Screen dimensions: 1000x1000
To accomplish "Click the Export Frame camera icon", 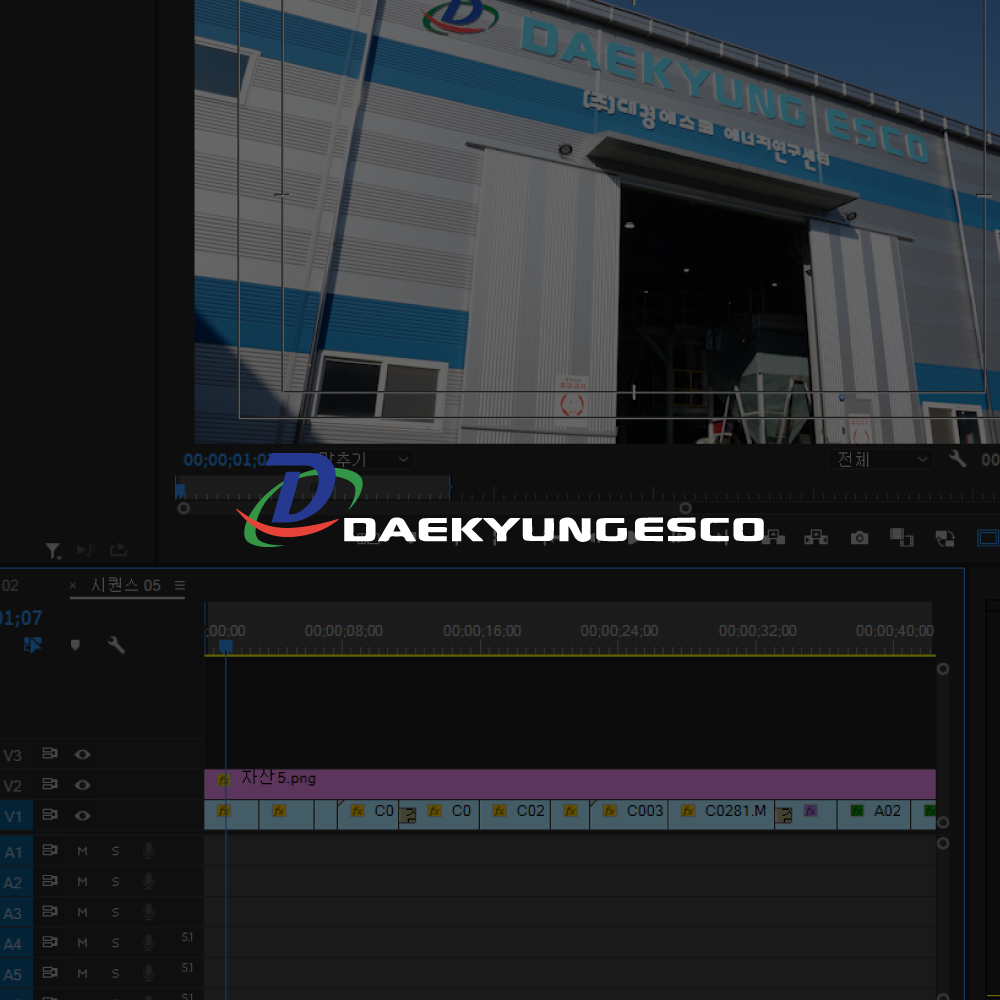I will pyautogui.click(x=859, y=538).
